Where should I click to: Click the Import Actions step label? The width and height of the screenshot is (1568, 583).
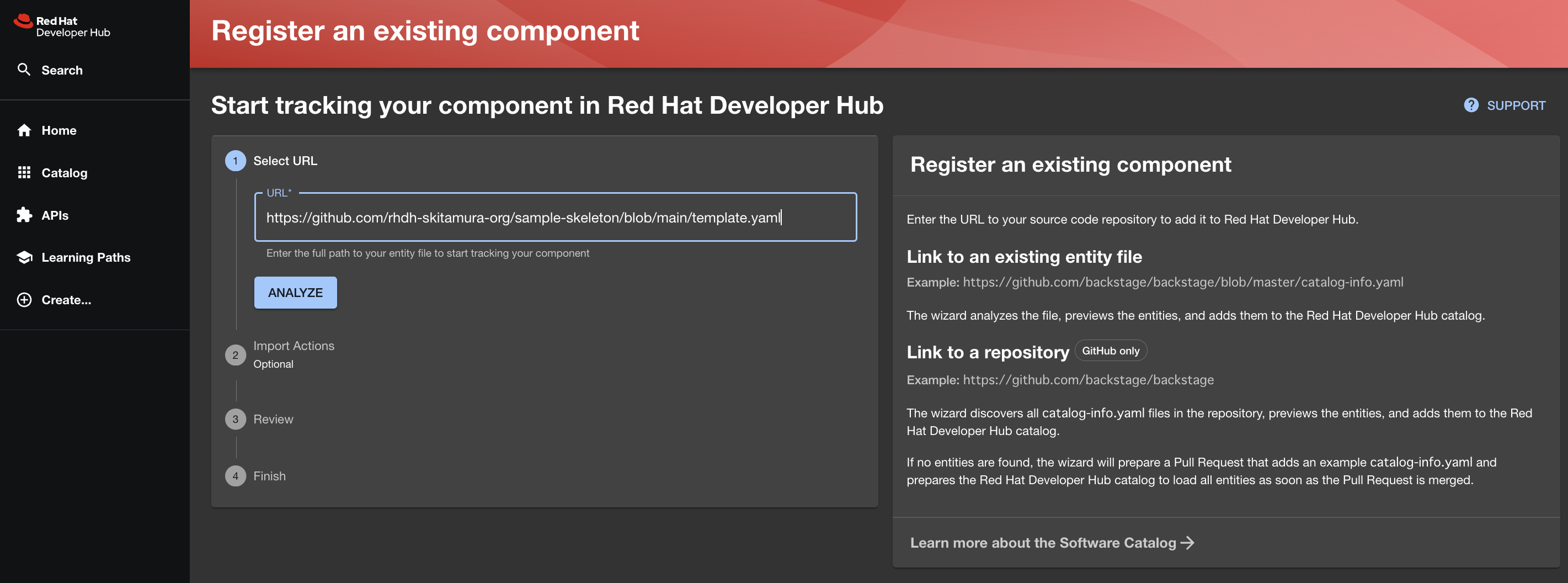pyautogui.click(x=294, y=346)
